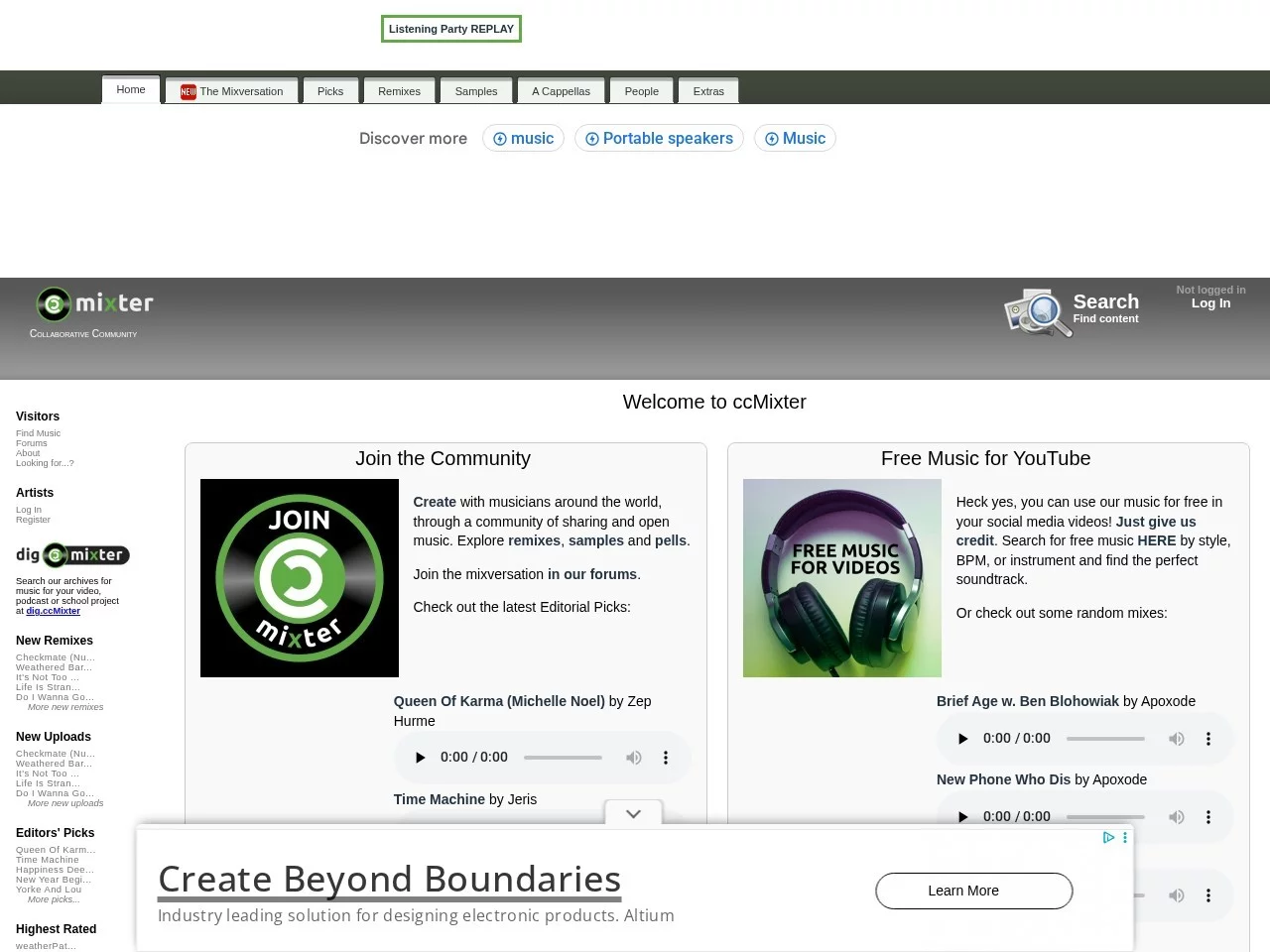Select the Portable speakers discover chip
This screenshot has width=1270, height=952.
click(x=659, y=139)
